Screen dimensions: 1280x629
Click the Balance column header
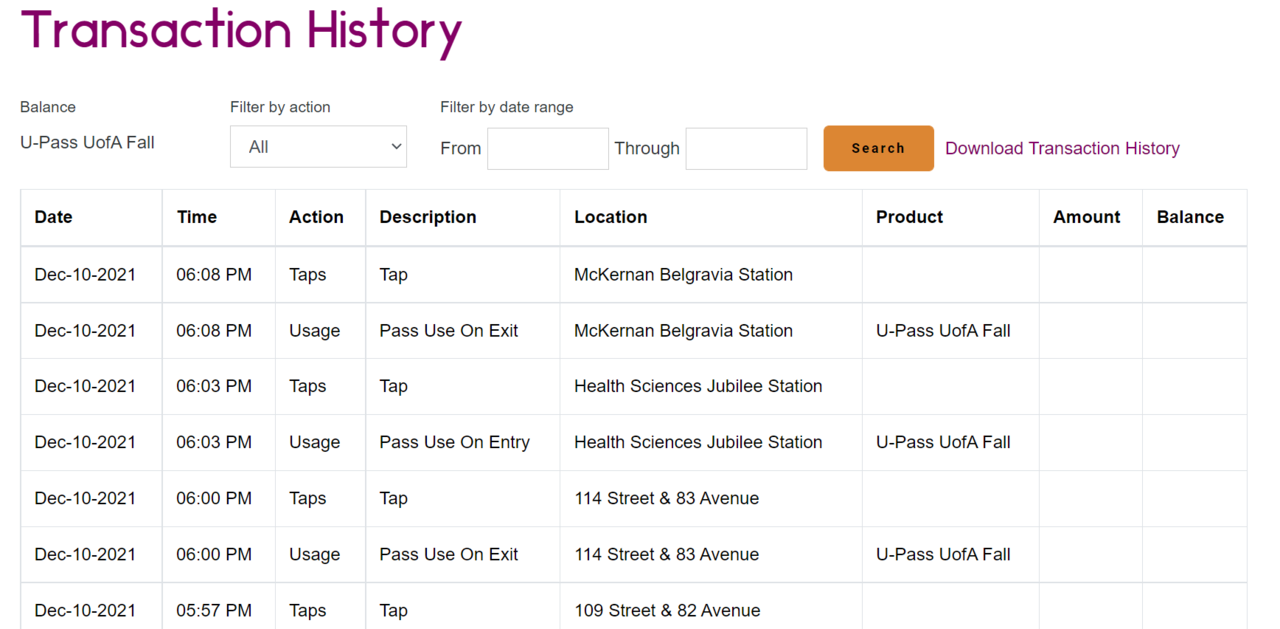pos(1190,217)
